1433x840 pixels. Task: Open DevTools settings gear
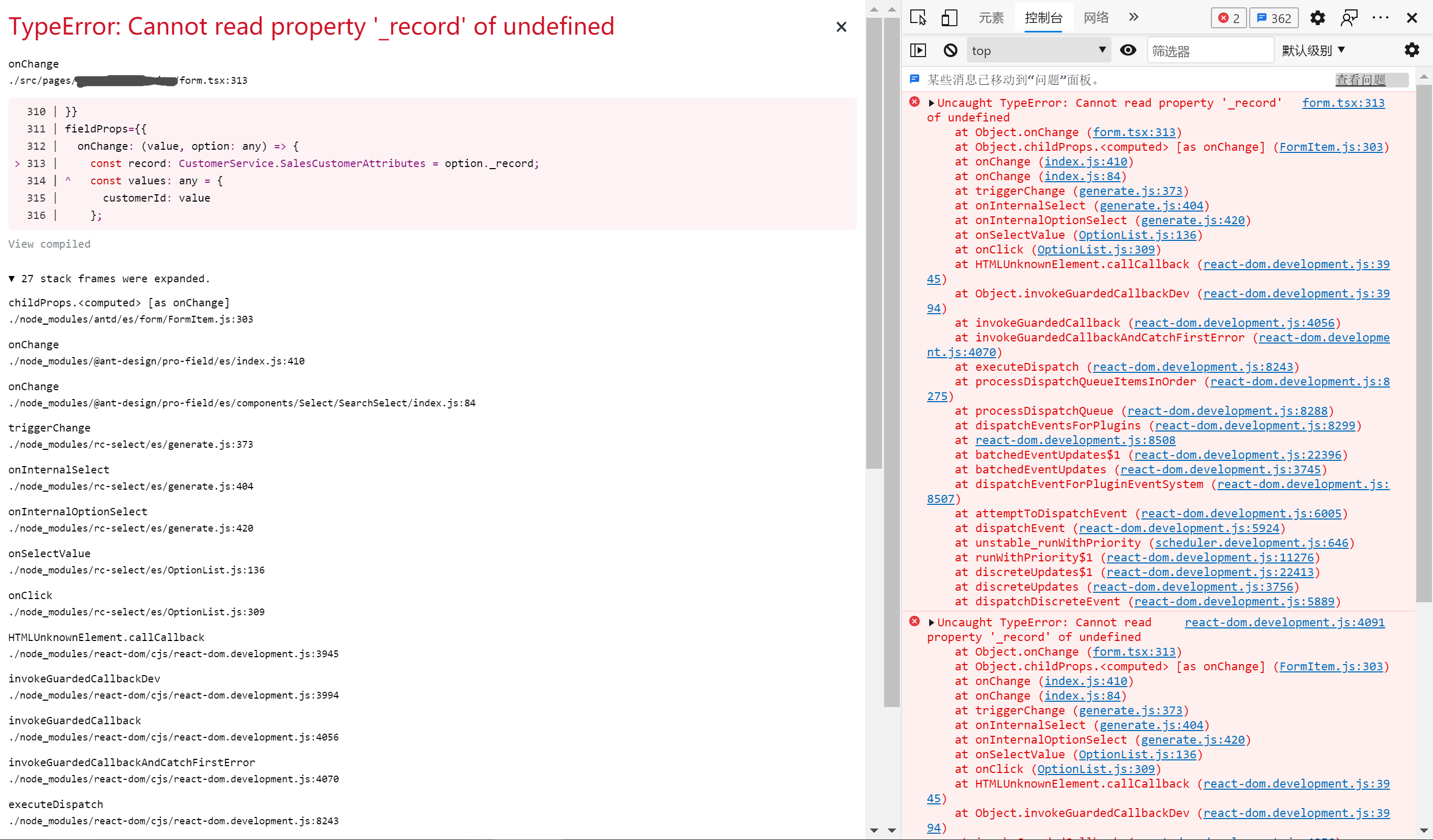1318,18
